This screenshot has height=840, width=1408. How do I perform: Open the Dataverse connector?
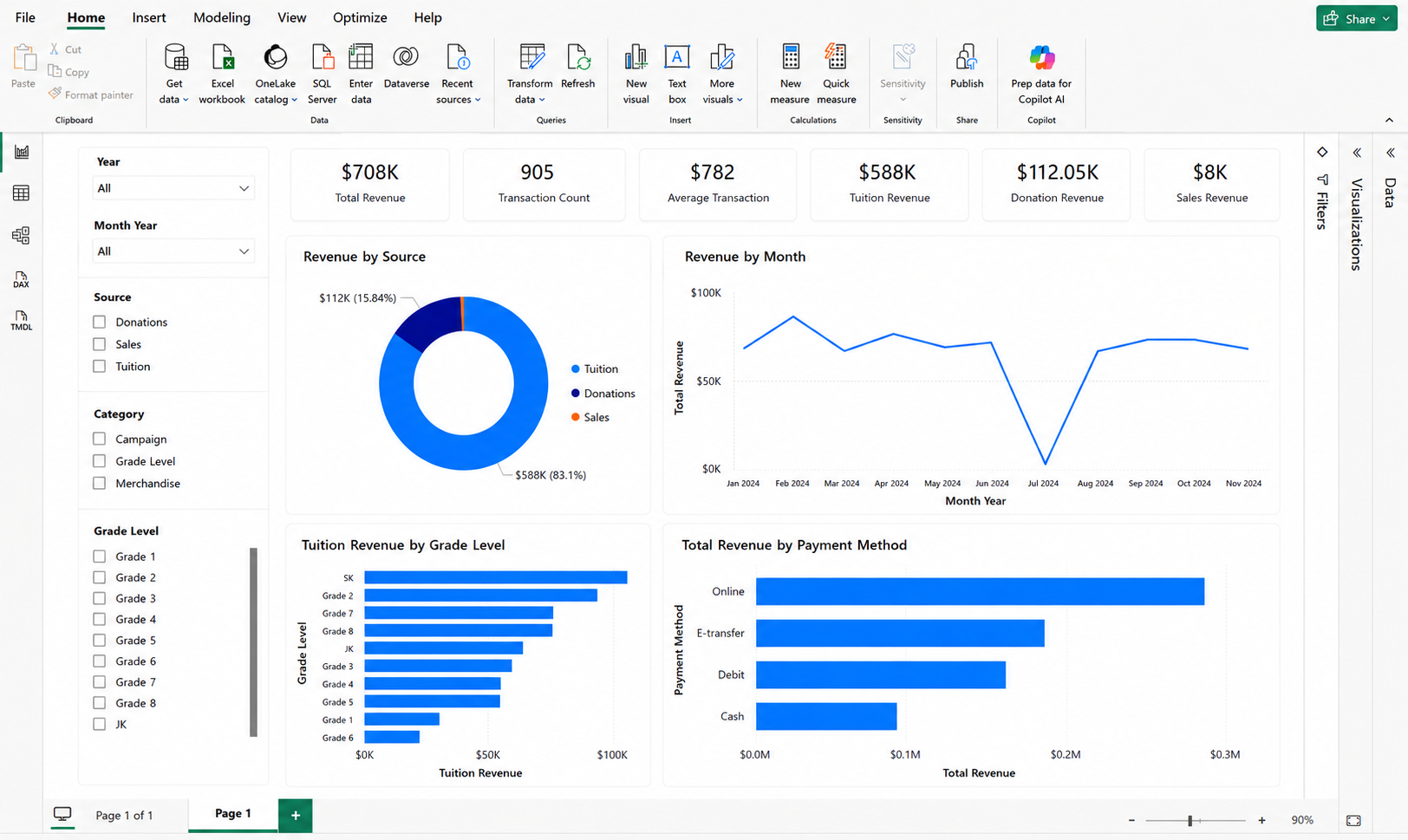tap(406, 67)
